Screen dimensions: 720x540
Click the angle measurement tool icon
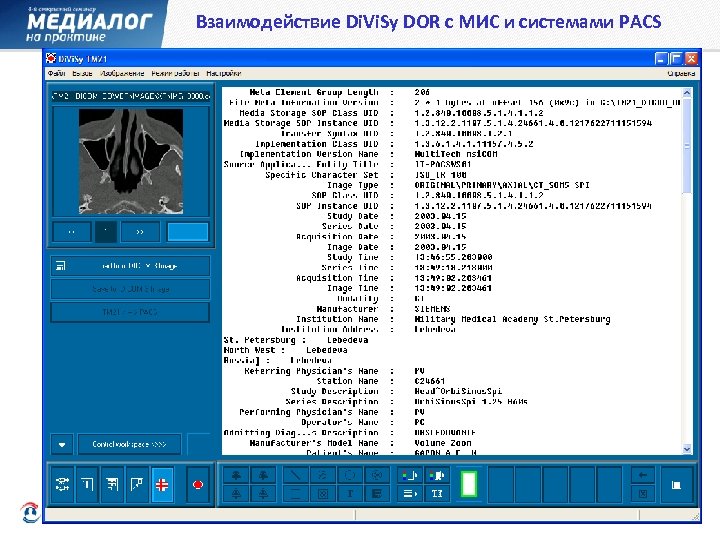(x=323, y=475)
